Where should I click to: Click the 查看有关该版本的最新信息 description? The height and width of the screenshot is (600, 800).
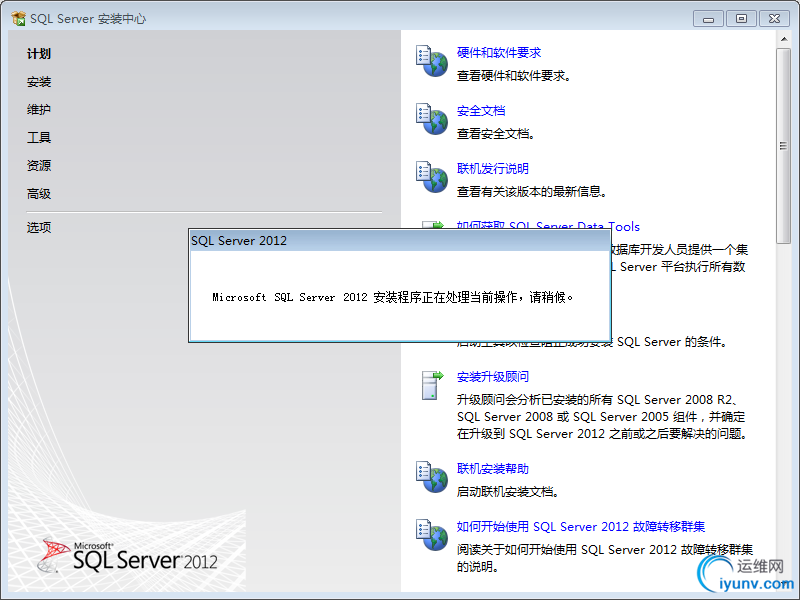(x=532, y=192)
